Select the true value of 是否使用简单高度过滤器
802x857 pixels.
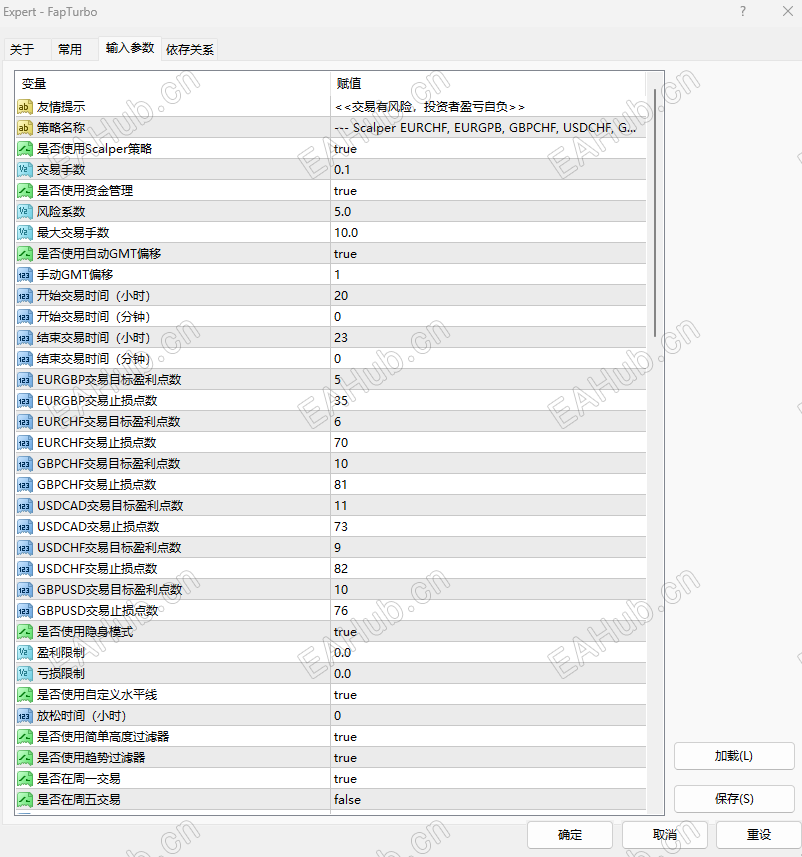345,737
